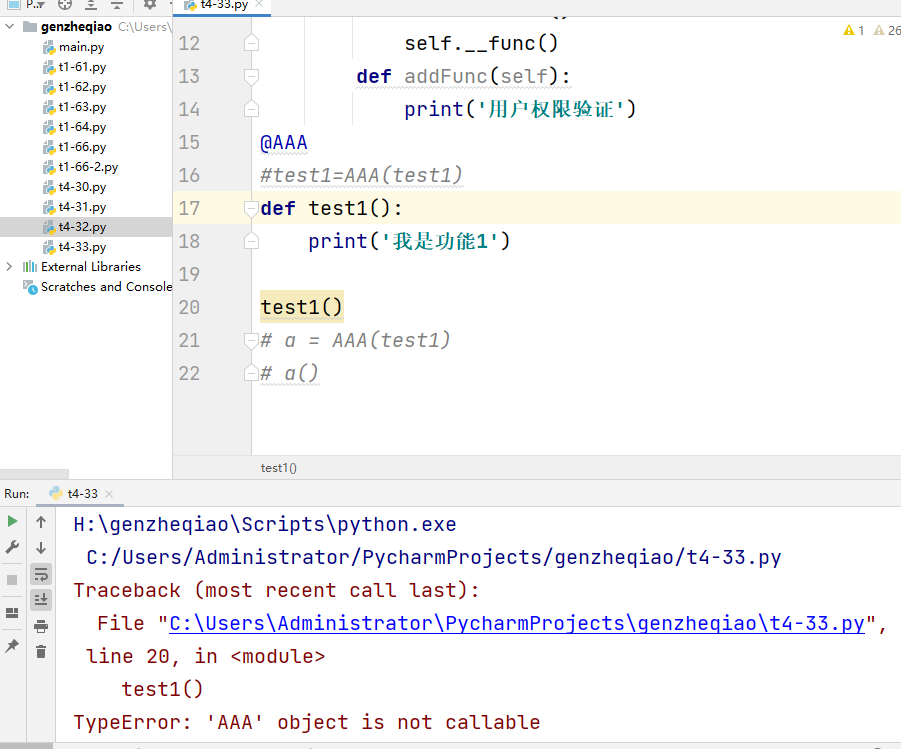Close the t4-33 Run tab
The width and height of the screenshot is (901, 749).
coord(109,494)
